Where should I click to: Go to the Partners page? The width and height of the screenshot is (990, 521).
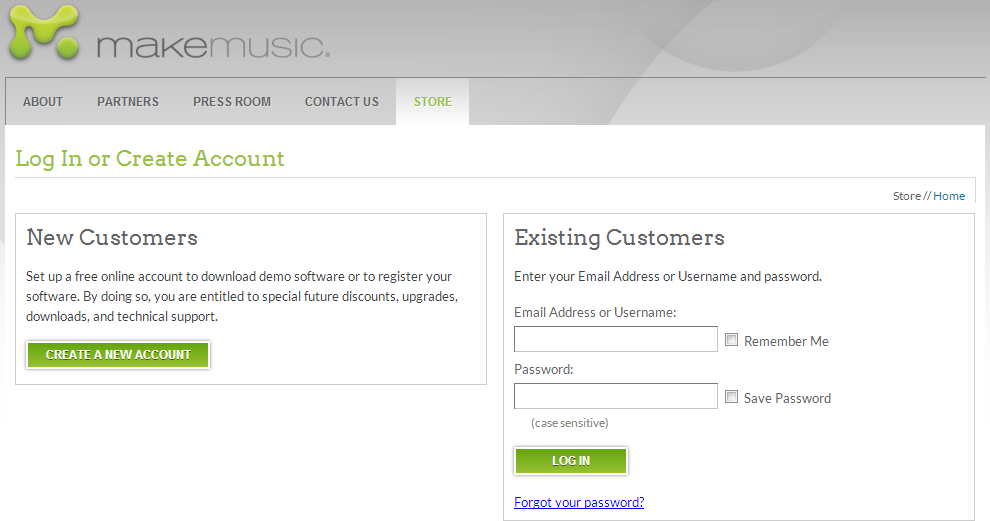(128, 102)
